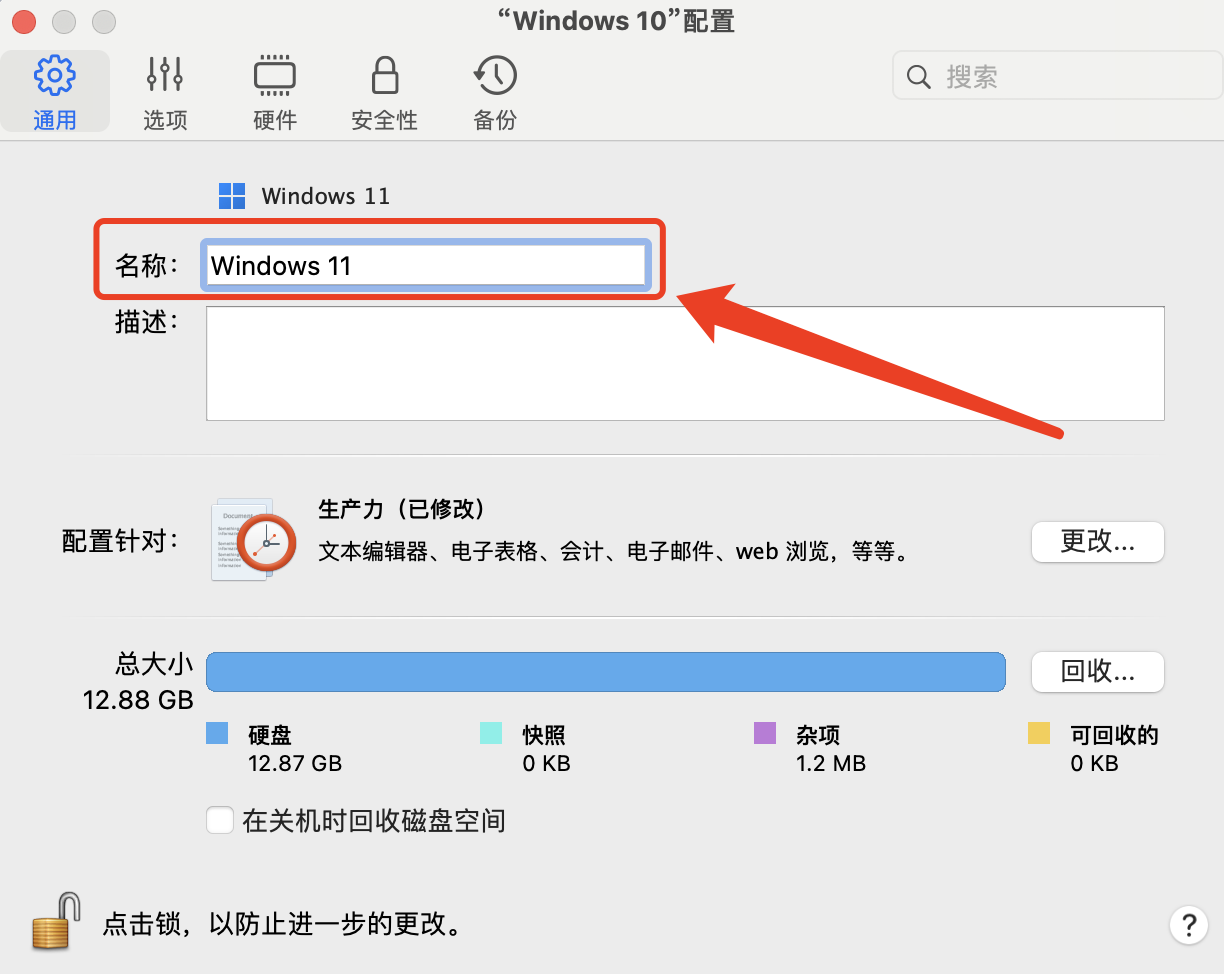The height and width of the screenshot is (974, 1224).
Task: Click the 0 KB value under 快照
Action: tap(546, 764)
